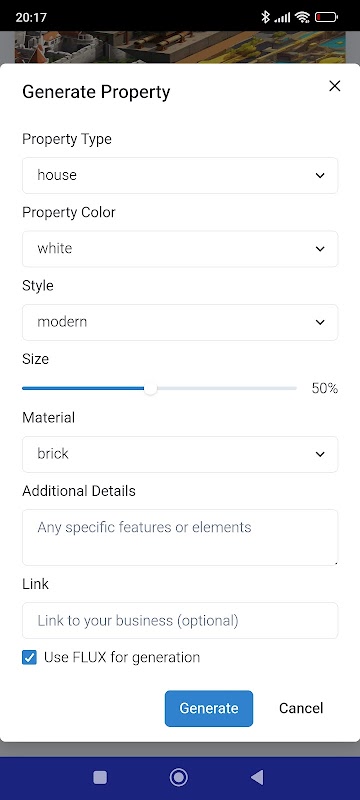The image size is (360, 800).
Task: Tap the background map image above dialog
Action: tap(180, 47)
